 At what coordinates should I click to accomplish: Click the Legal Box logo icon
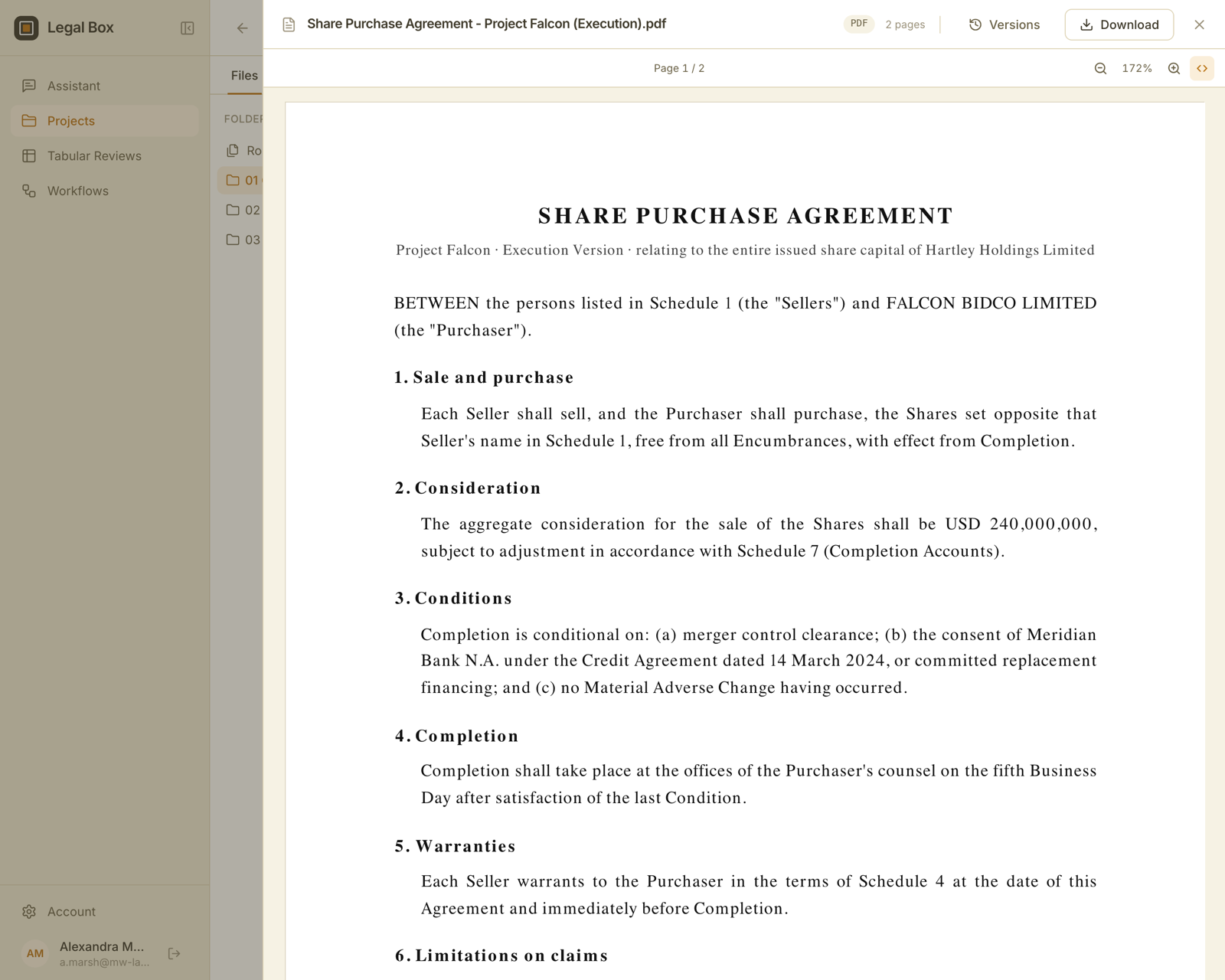[26, 28]
